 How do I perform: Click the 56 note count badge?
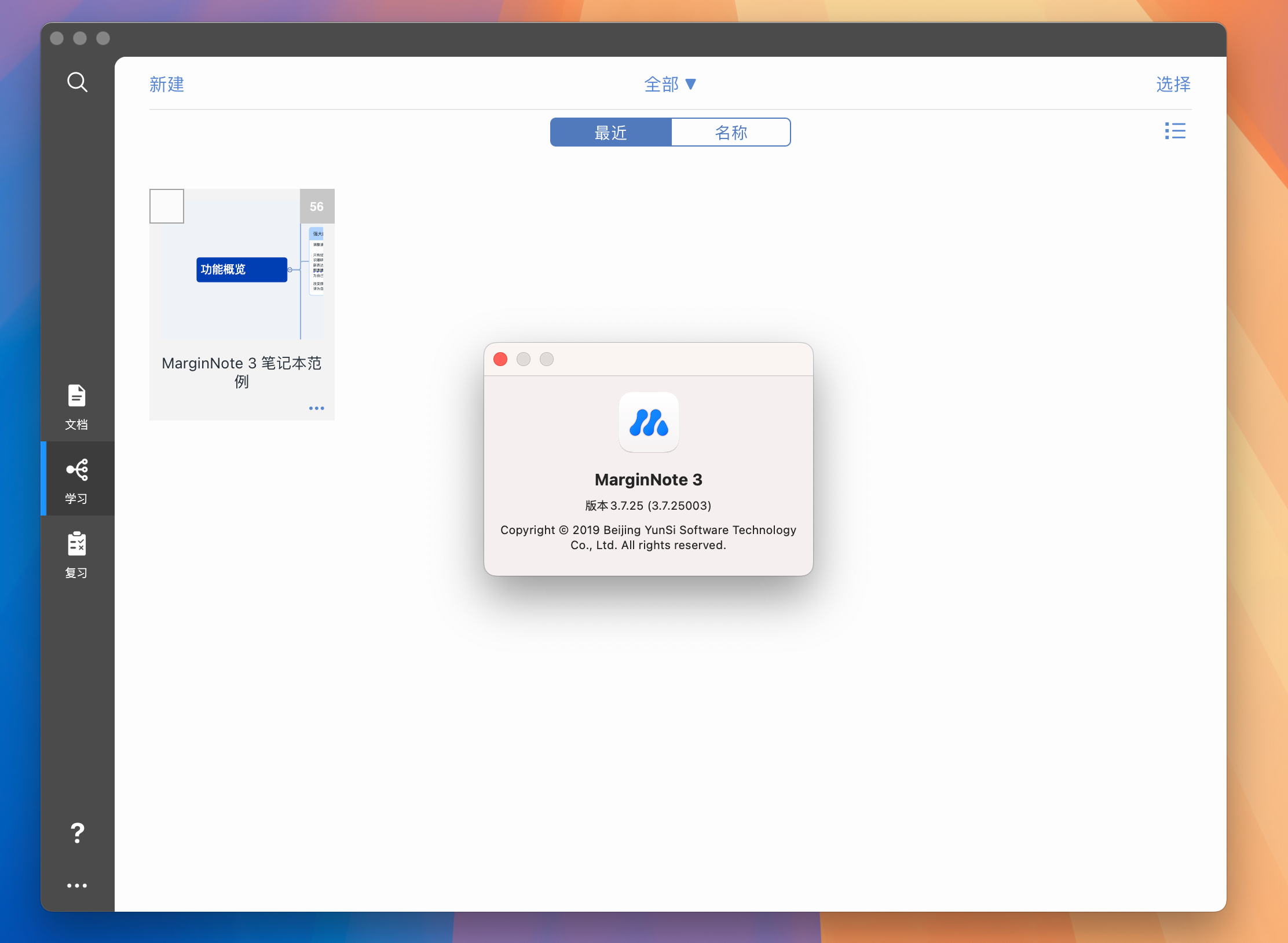point(317,206)
